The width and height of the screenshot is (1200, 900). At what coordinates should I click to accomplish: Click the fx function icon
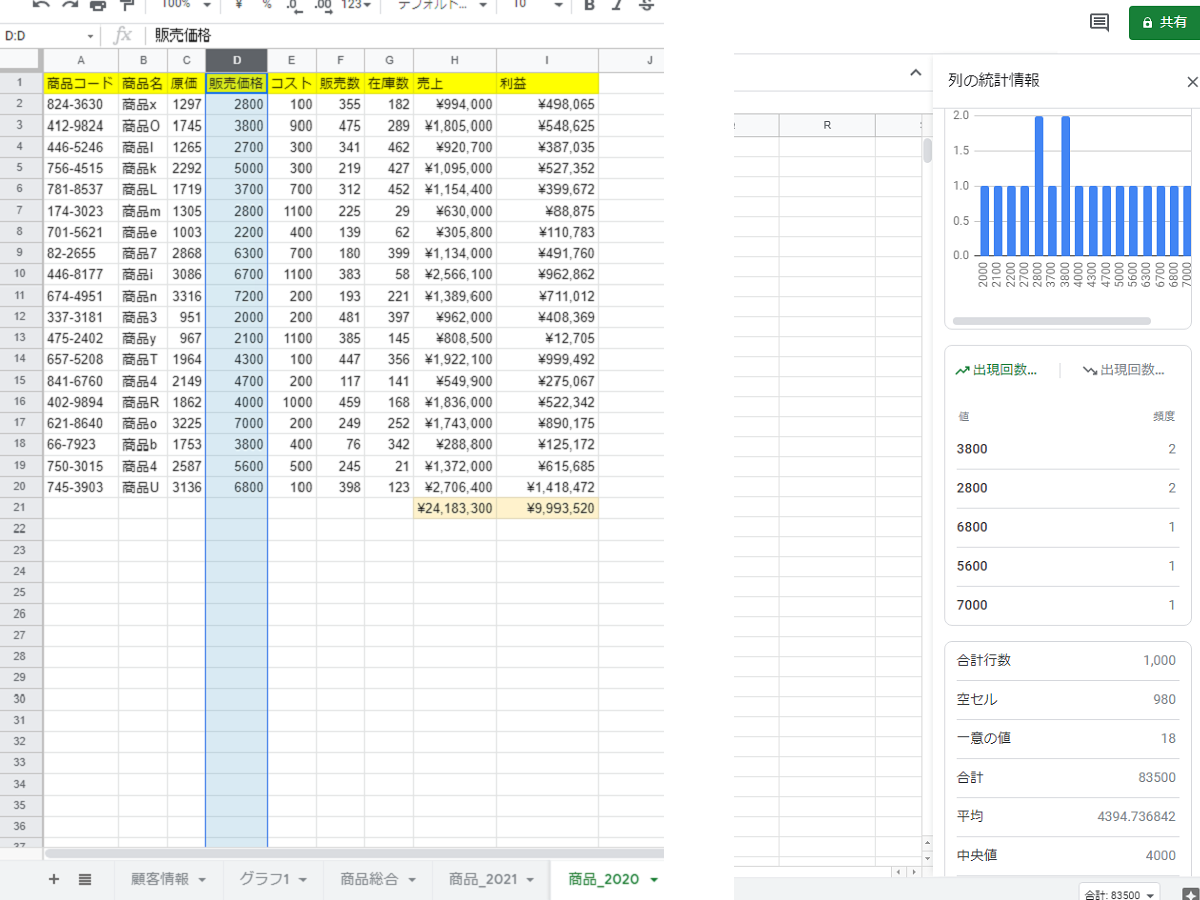click(123, 36)
